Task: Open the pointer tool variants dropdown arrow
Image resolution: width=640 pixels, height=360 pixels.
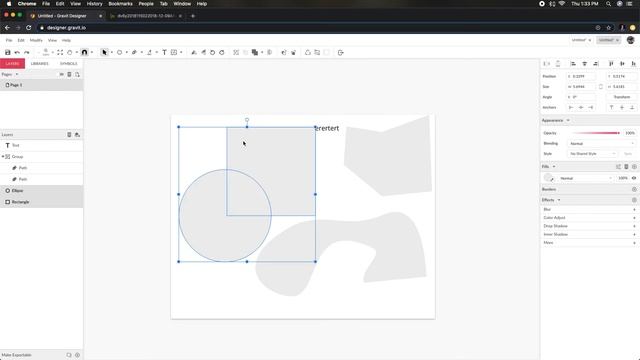Action: coord(111,52)
